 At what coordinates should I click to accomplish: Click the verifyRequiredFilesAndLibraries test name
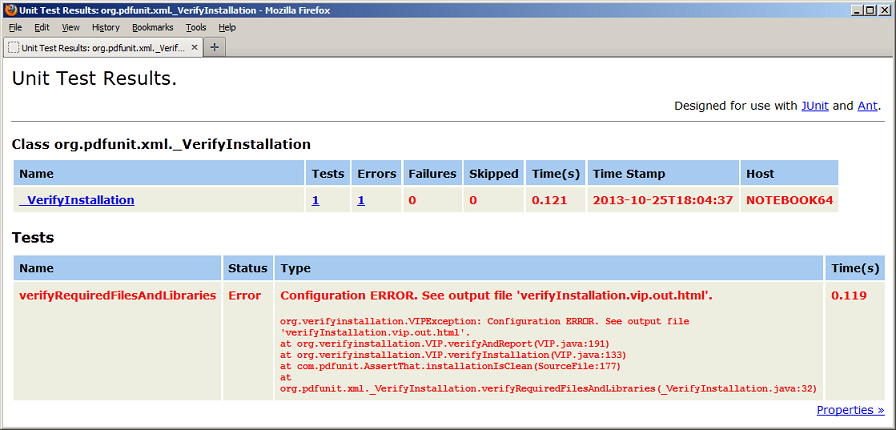(117, 296)
